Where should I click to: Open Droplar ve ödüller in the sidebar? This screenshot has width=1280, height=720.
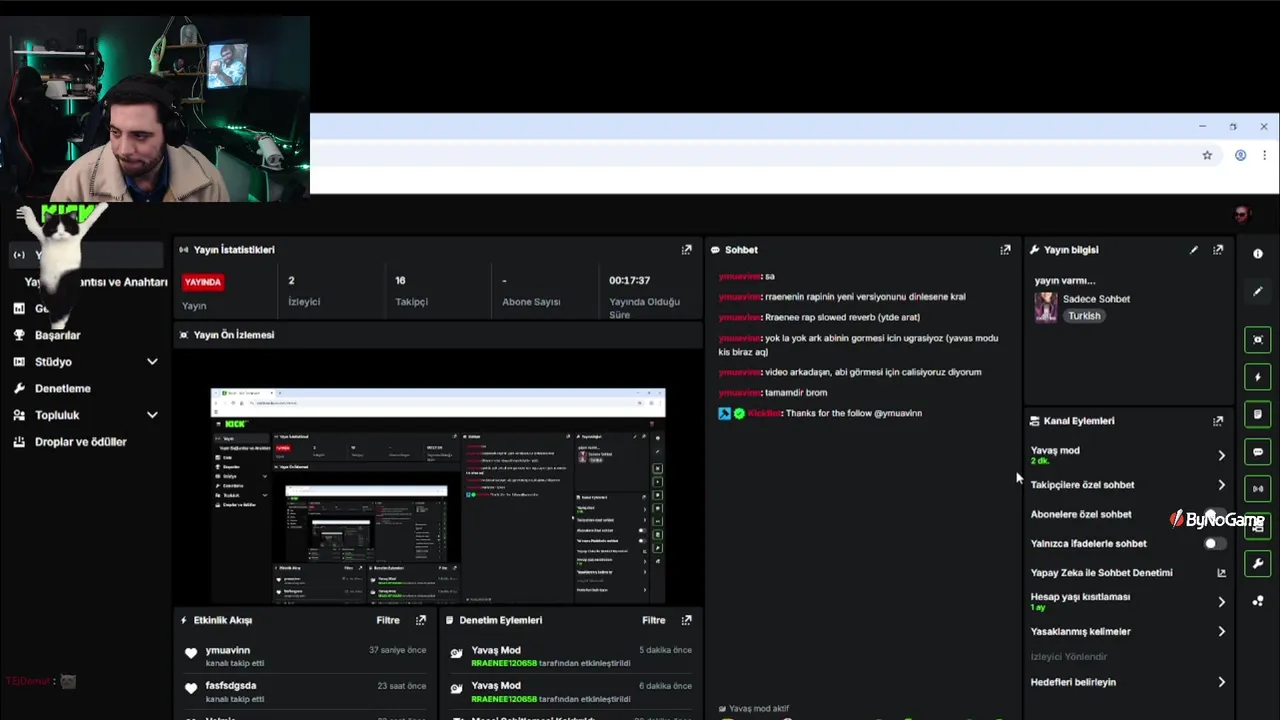[x=80, y=441]
